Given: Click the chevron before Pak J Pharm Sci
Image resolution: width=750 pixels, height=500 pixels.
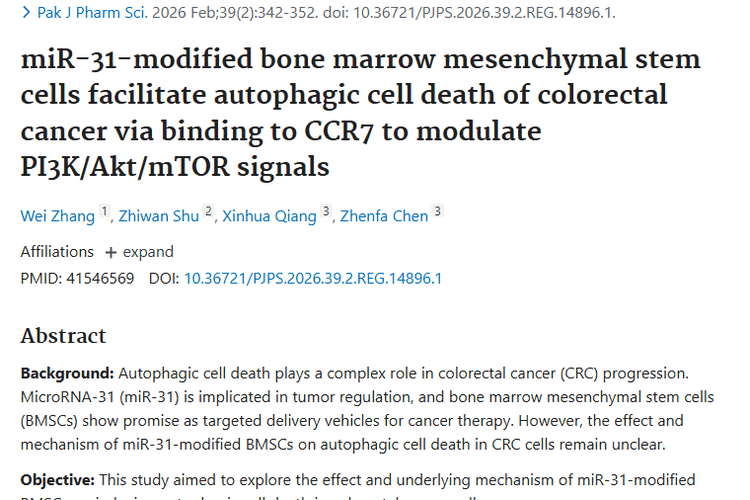Looking at the screenshot, I should [25, 13].
